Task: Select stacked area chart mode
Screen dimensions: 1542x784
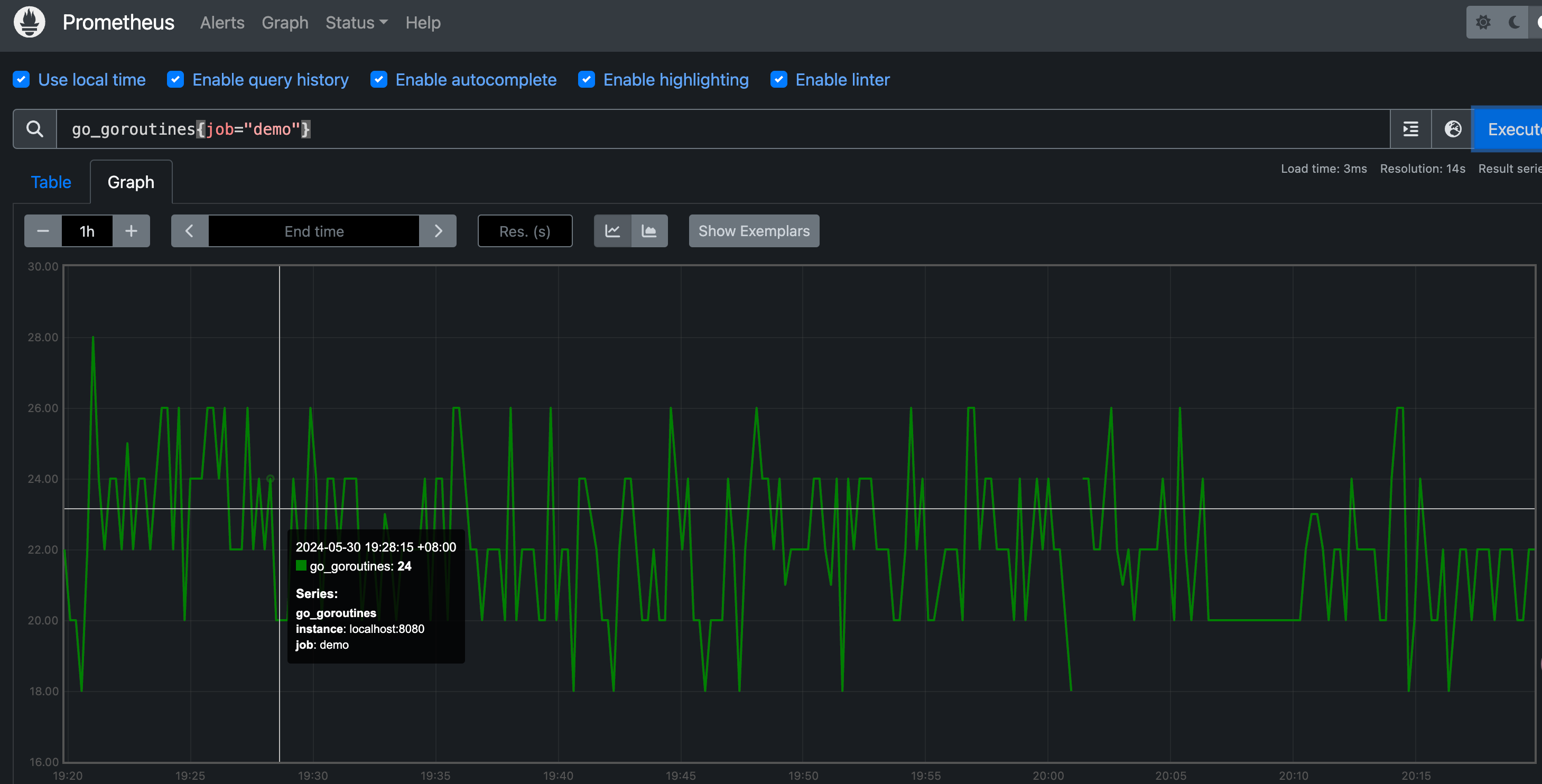Action: click(649, 231)
